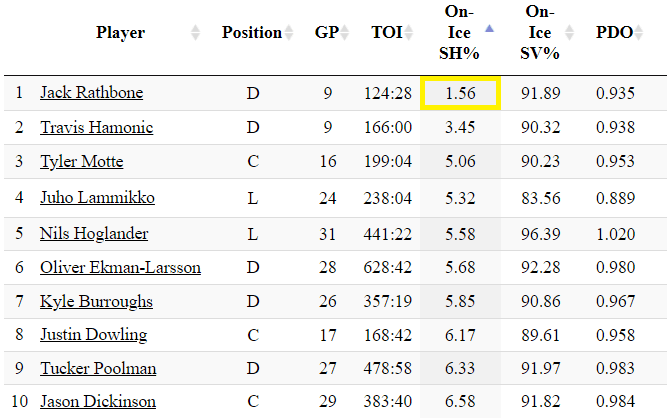667x418 pixels.
Task: View Kyle Burroughs profile
Action: click(x=96, y=301)
